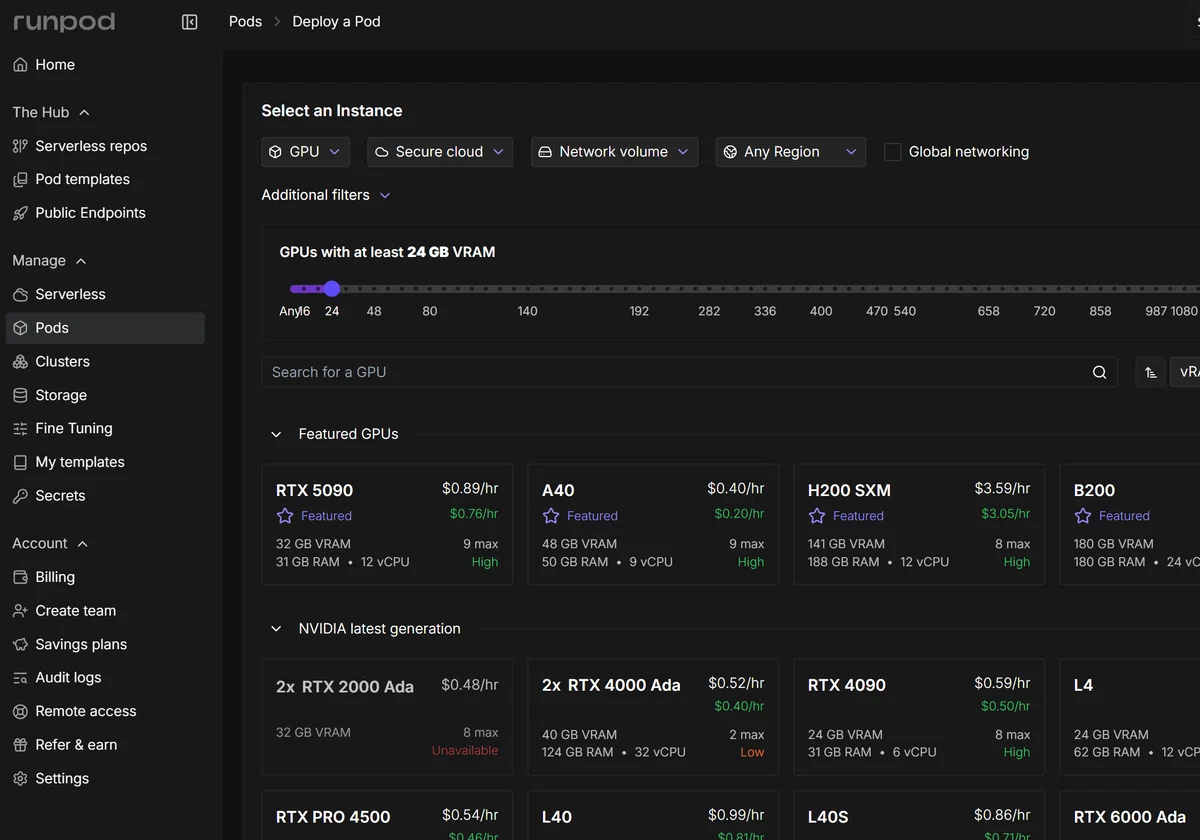
Task: Click the Pods breadcrumb link
Action: (x=245, y=21)
